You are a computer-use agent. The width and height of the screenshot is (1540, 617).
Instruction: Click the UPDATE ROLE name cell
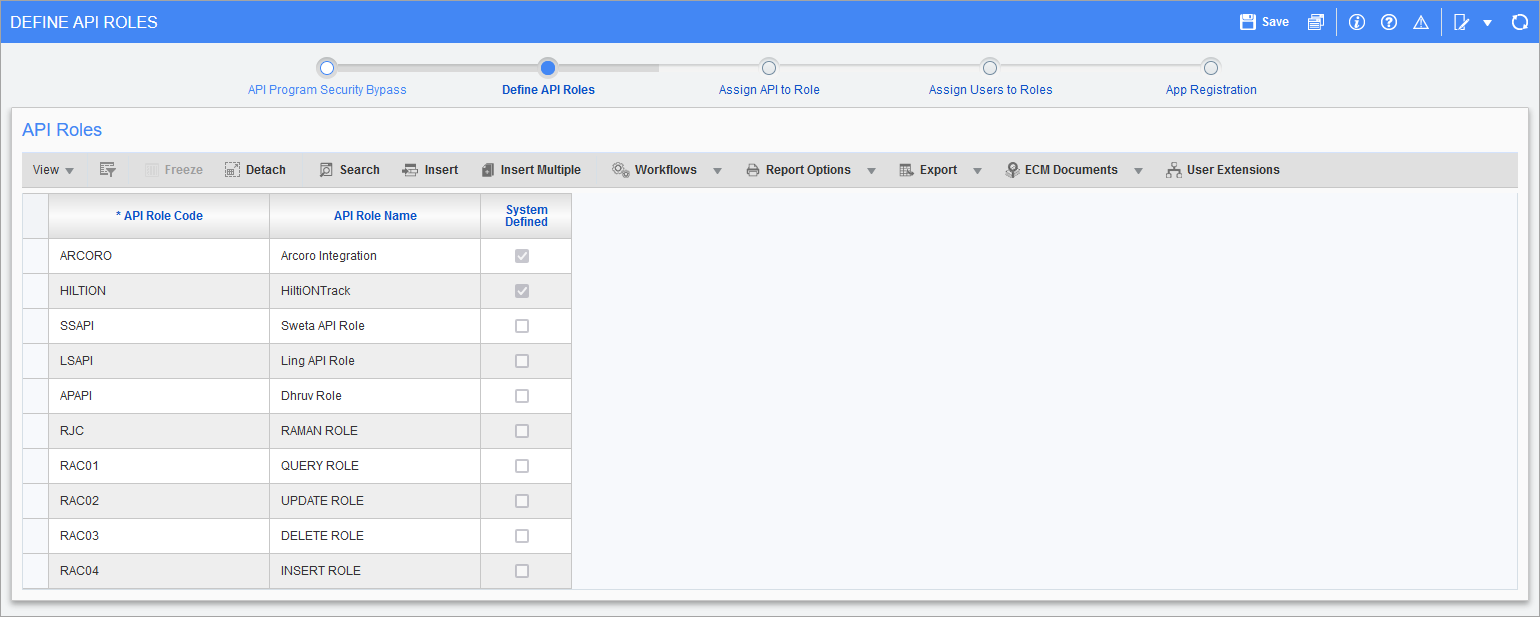(375, 501)
